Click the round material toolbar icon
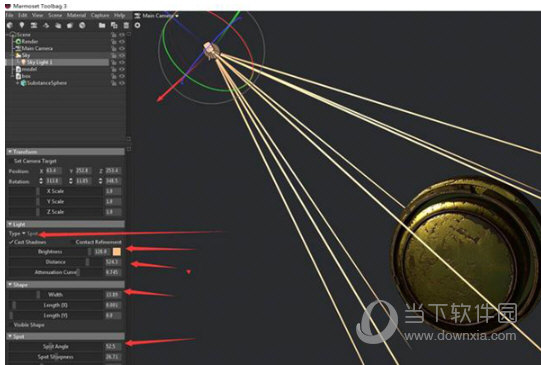This screenshot has width=541, height=365. point(82,25)
